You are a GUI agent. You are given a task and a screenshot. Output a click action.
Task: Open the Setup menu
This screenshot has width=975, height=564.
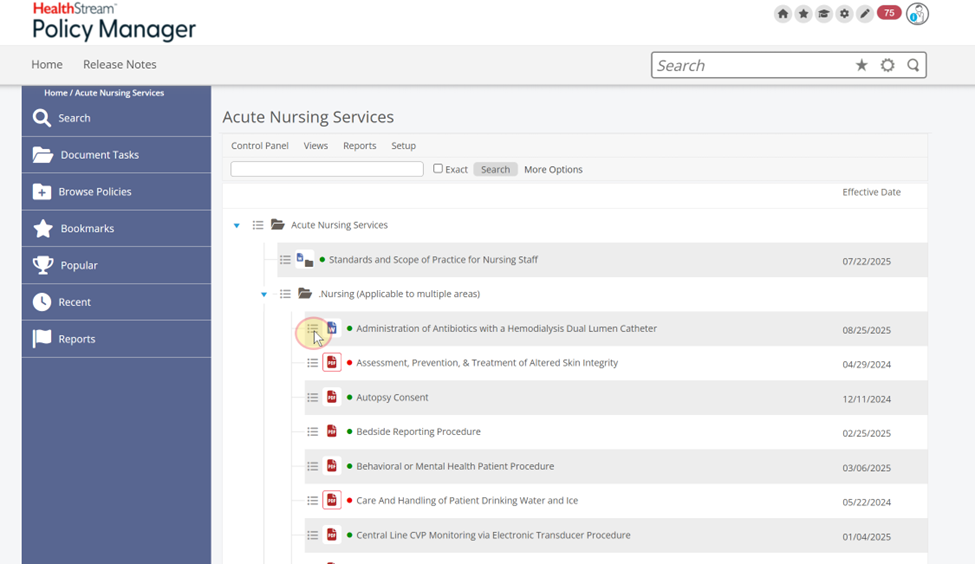pyautogui.click(x=403, y=146)
